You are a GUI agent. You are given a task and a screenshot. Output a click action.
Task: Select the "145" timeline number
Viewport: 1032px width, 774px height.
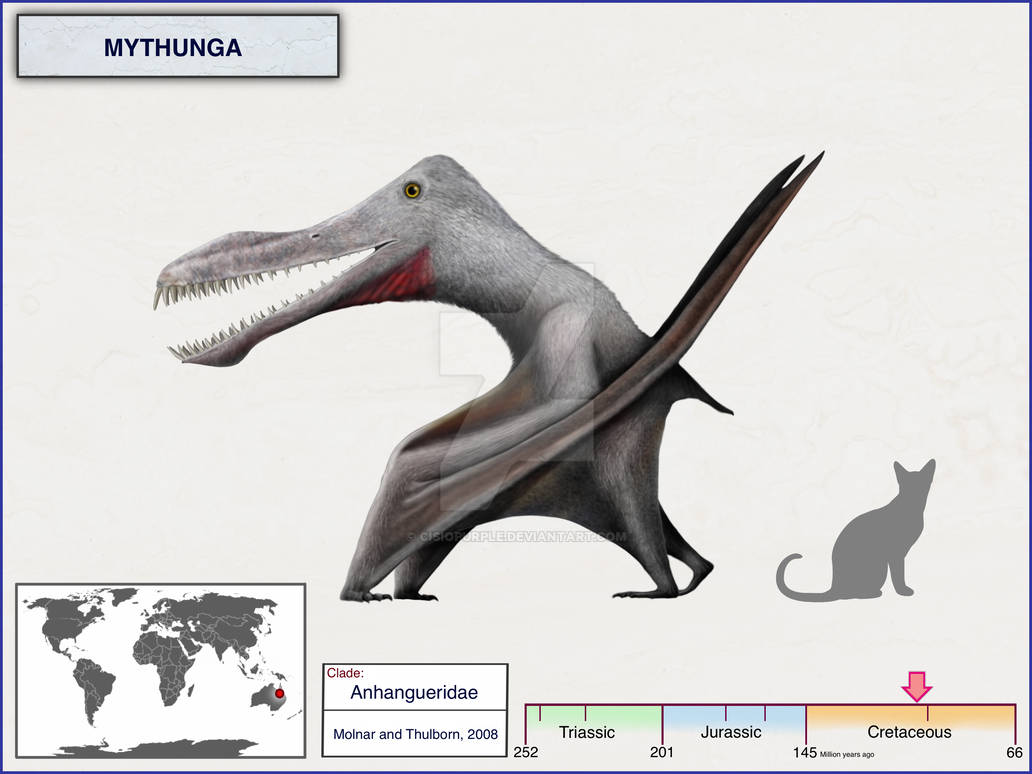click(x=805, y=752)
